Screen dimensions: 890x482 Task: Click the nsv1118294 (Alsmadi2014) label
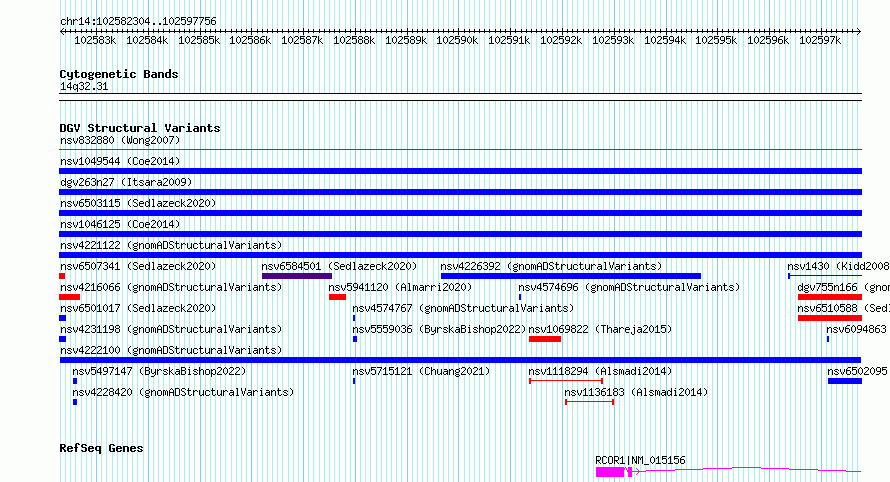pyautogui.click(x=600, y=371)
